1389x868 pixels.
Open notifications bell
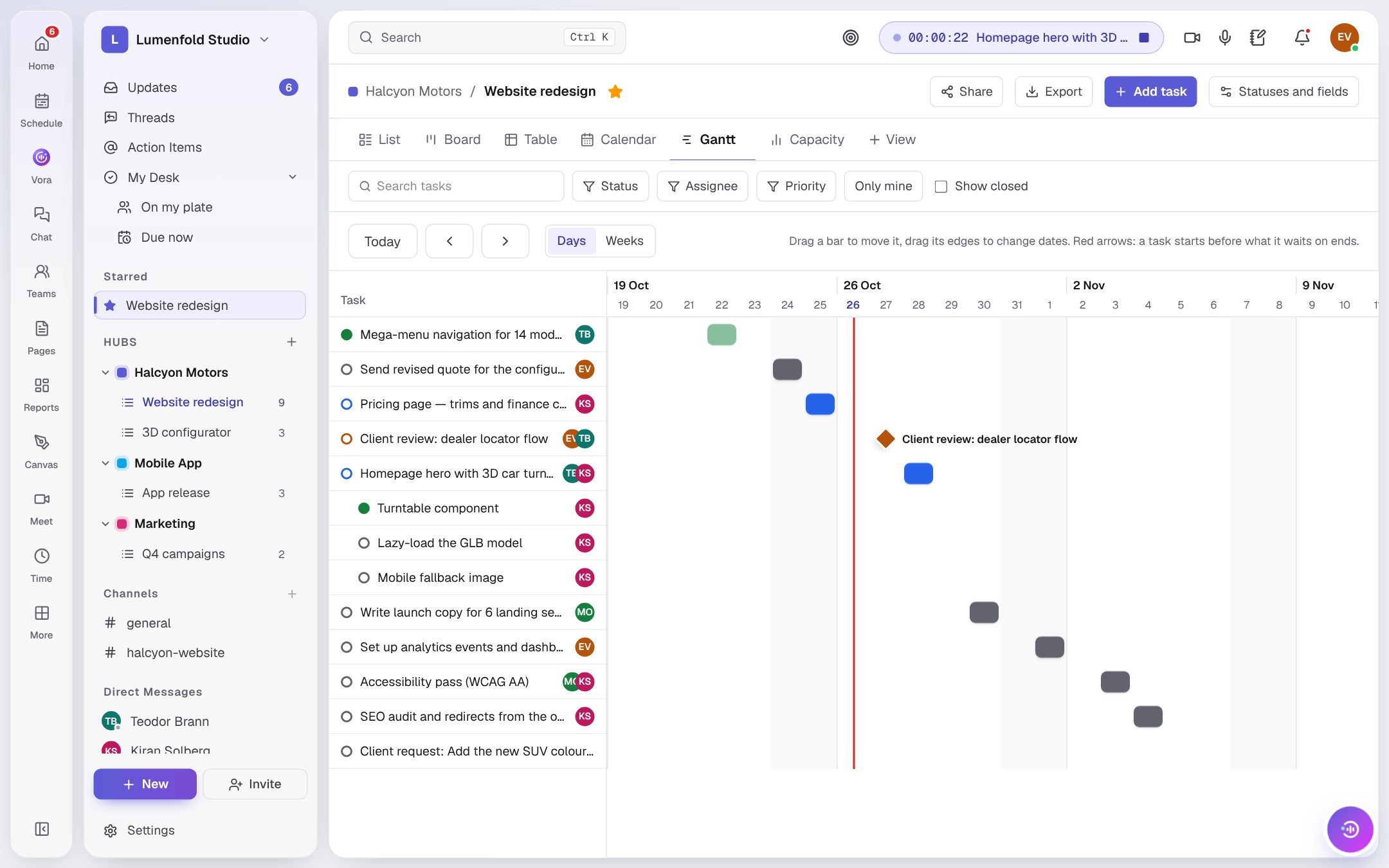tap(1302, 37)
